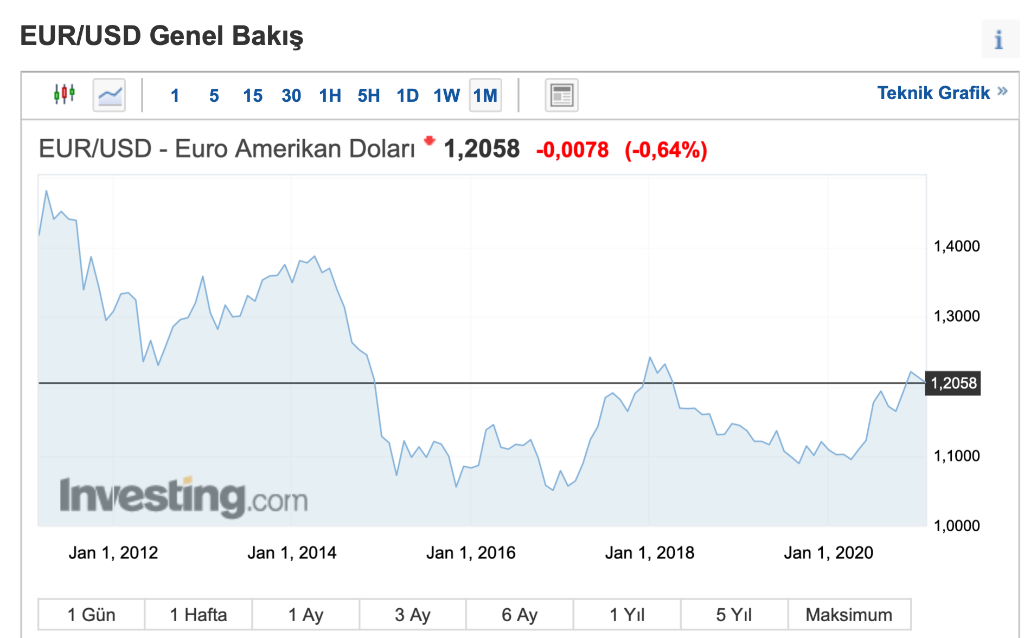Click the 1,2058 price marker label
The width and height of the screenshot is (1024, 638).
[x=953, y=383]
